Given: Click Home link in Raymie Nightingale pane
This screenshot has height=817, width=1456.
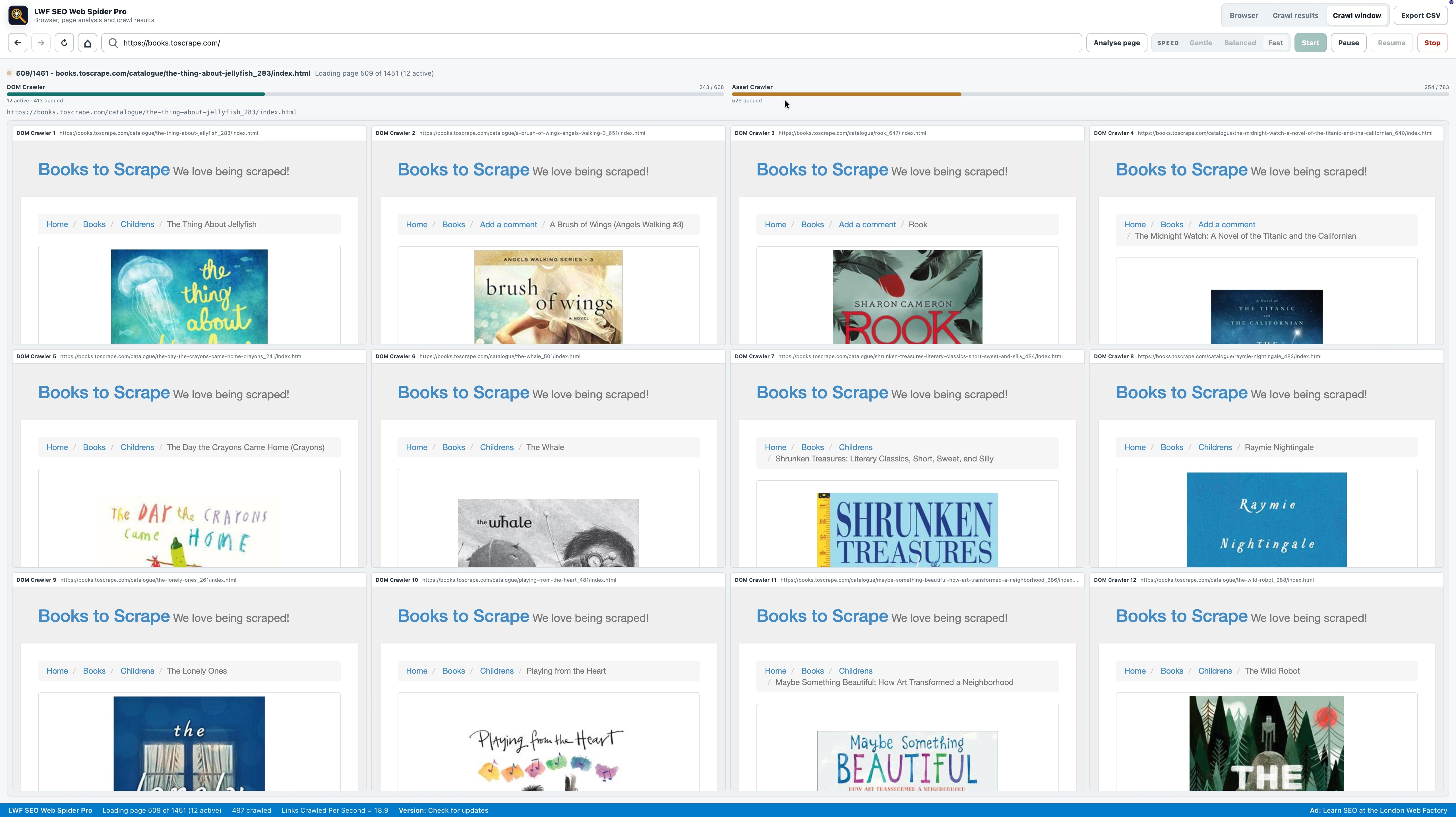Looking at the screenshot, I should [1134, 447].
